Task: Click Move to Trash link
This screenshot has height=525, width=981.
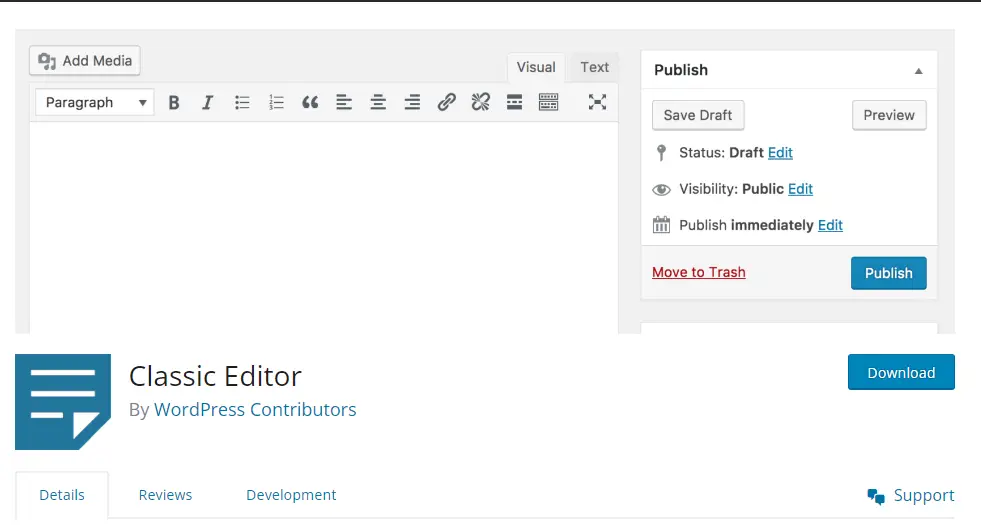Action: coord(699,272)
